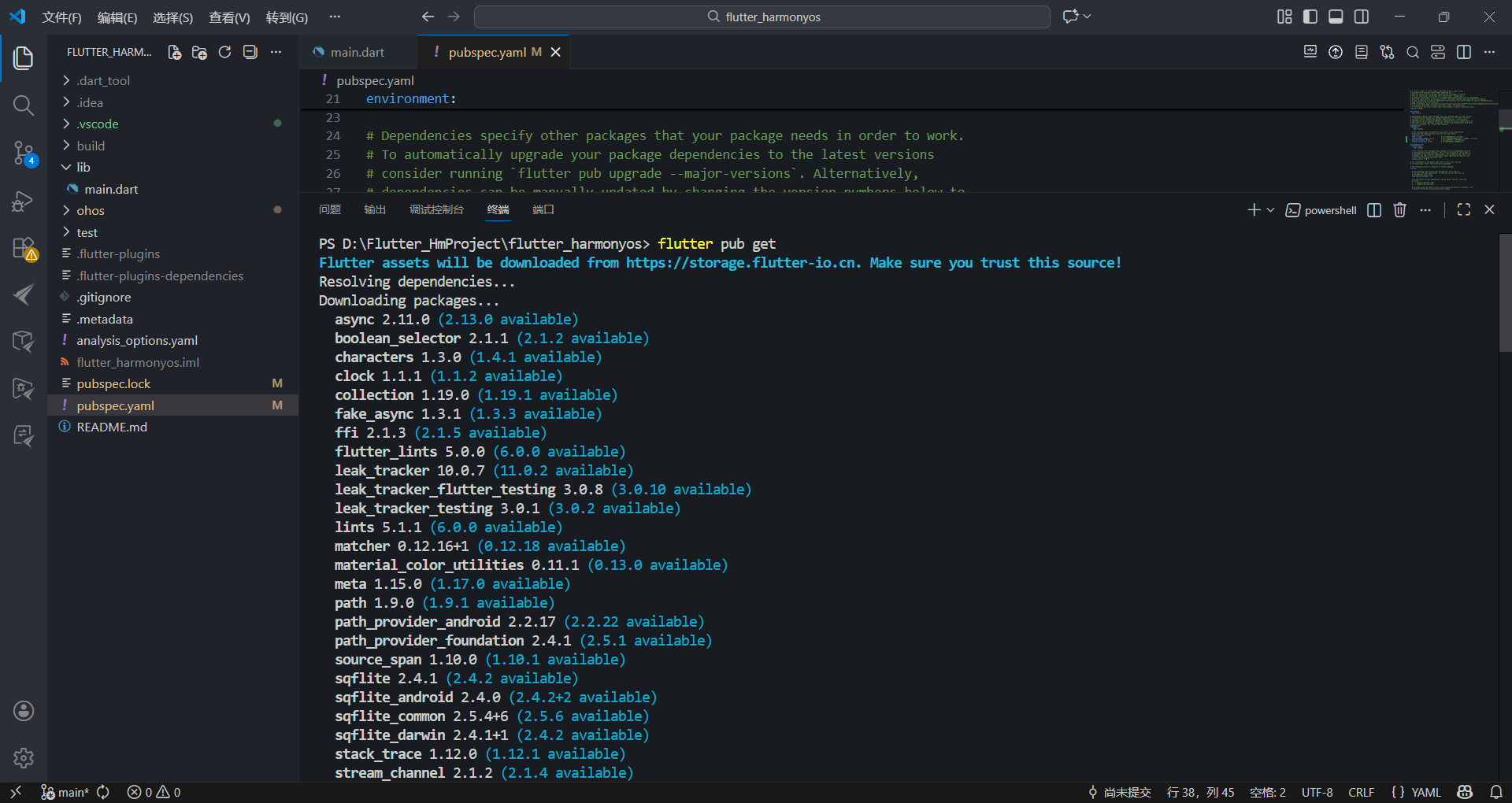Viewport: 1512px width, 803px height.
Task: Toggle the primary side bar visibility
Action: 1310,17
